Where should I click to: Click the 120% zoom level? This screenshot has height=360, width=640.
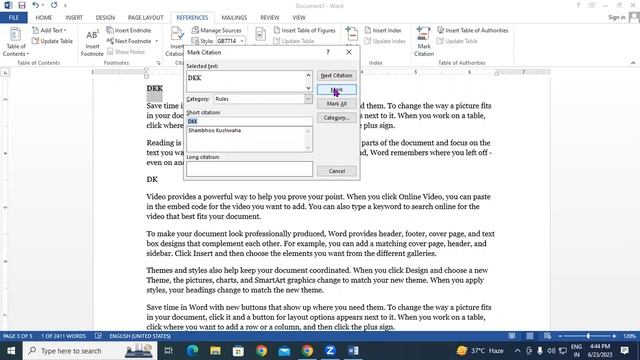(629, 336)
